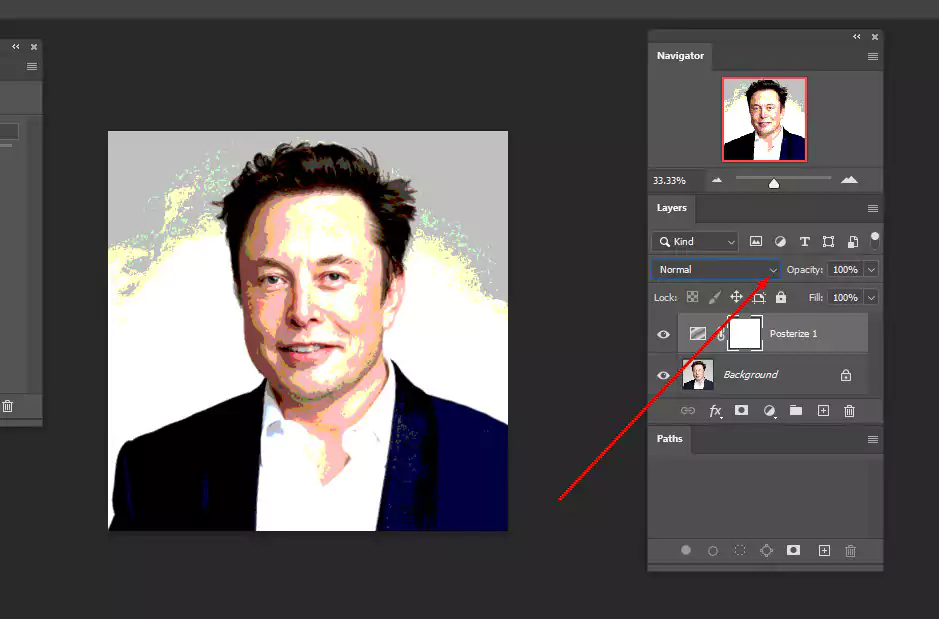Viewport: 939px width, 619px height.
Task: Filter layers by adjustment layer type
Action: pyautogui.click(x=780, y=241)
